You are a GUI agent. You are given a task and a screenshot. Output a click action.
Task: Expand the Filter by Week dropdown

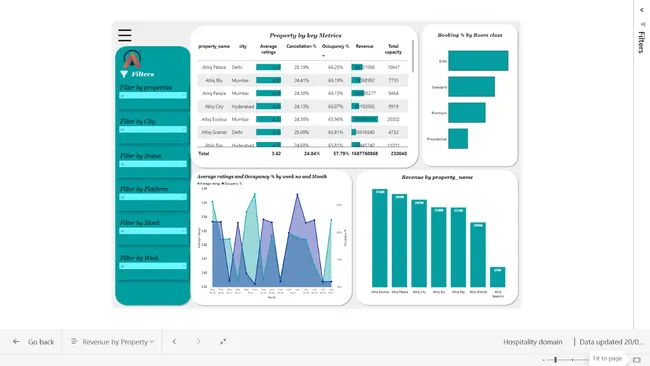pyautogui.click(x=153, y=266)
